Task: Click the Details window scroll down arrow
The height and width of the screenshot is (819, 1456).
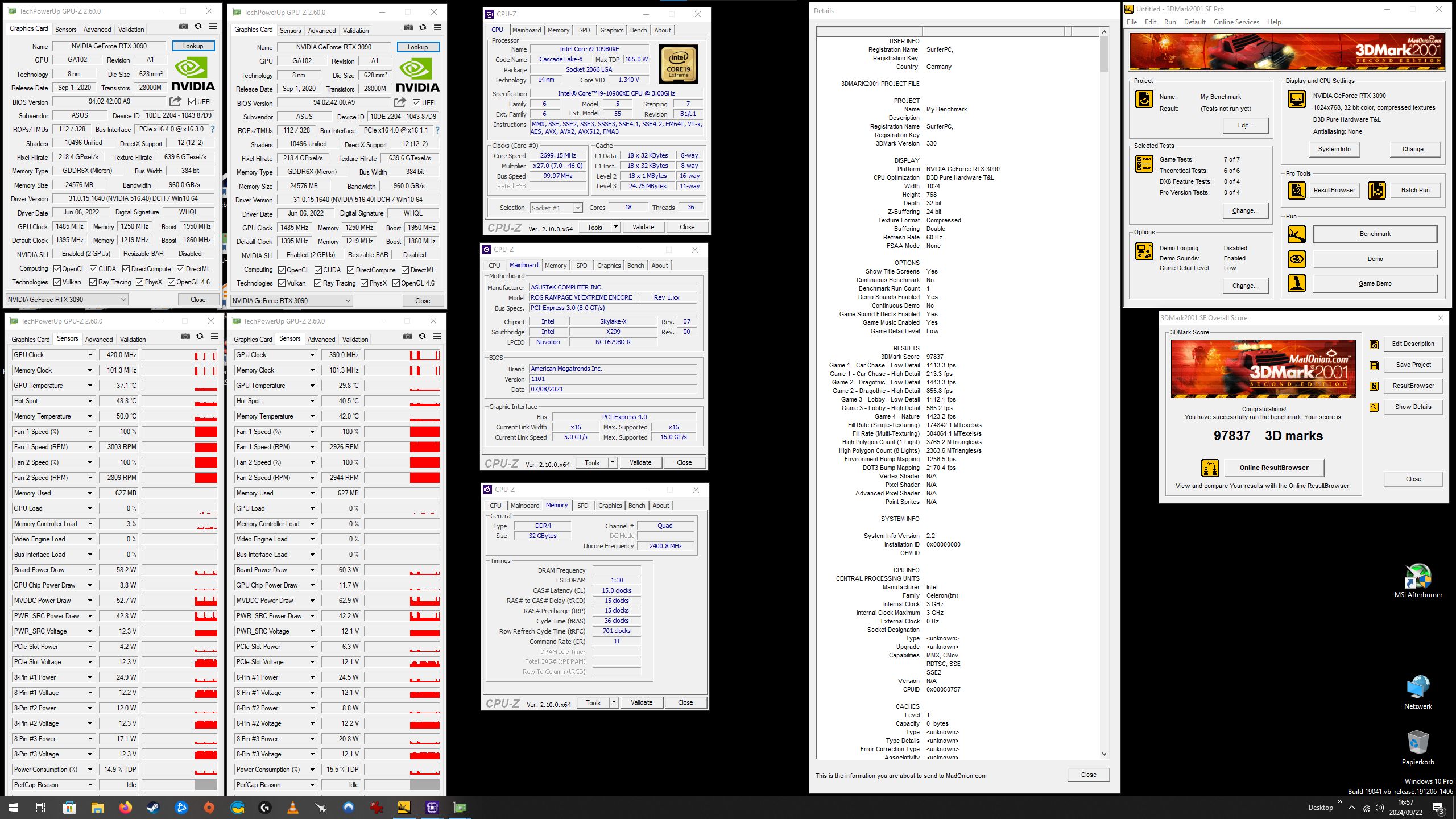Action: [1104, 754]
